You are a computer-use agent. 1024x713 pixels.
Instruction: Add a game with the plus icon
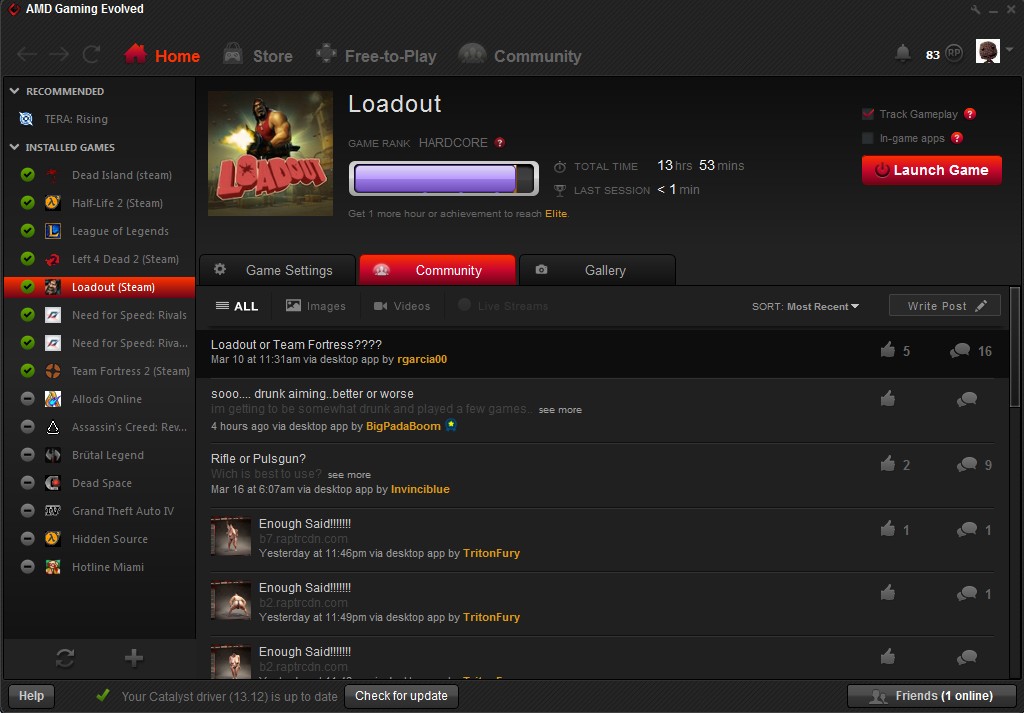tap(134, 658)
